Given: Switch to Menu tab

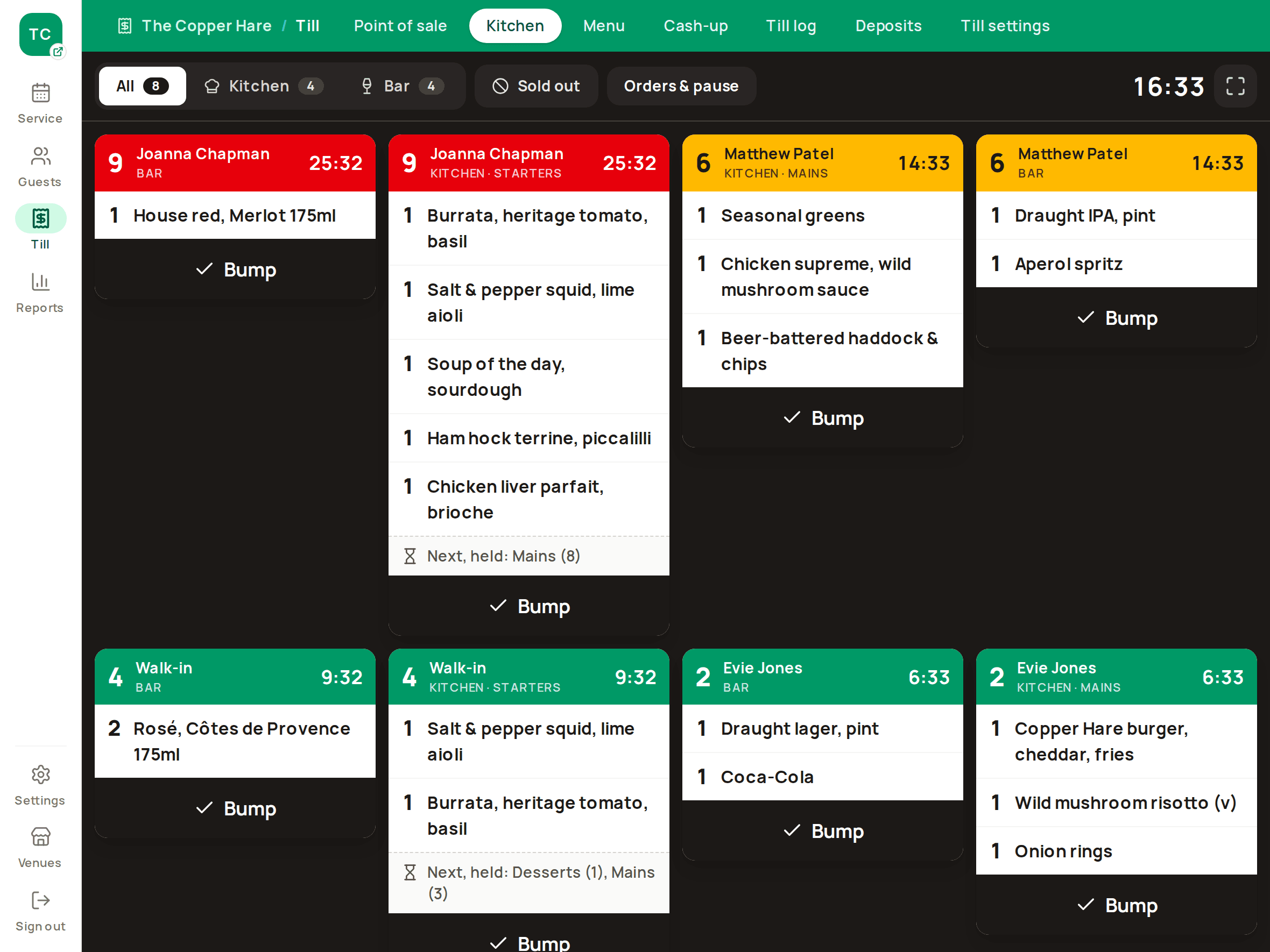Looking at the screenshot, I should click(x=603, y=26).
